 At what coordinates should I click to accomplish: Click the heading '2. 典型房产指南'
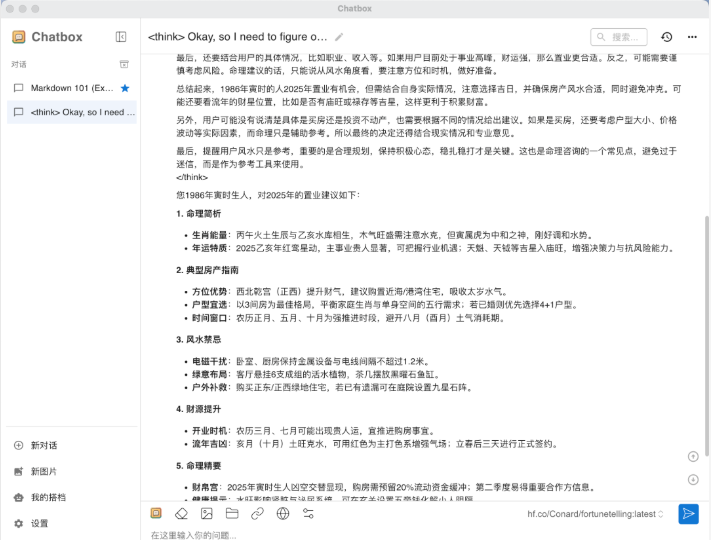[x=207, y=270]
